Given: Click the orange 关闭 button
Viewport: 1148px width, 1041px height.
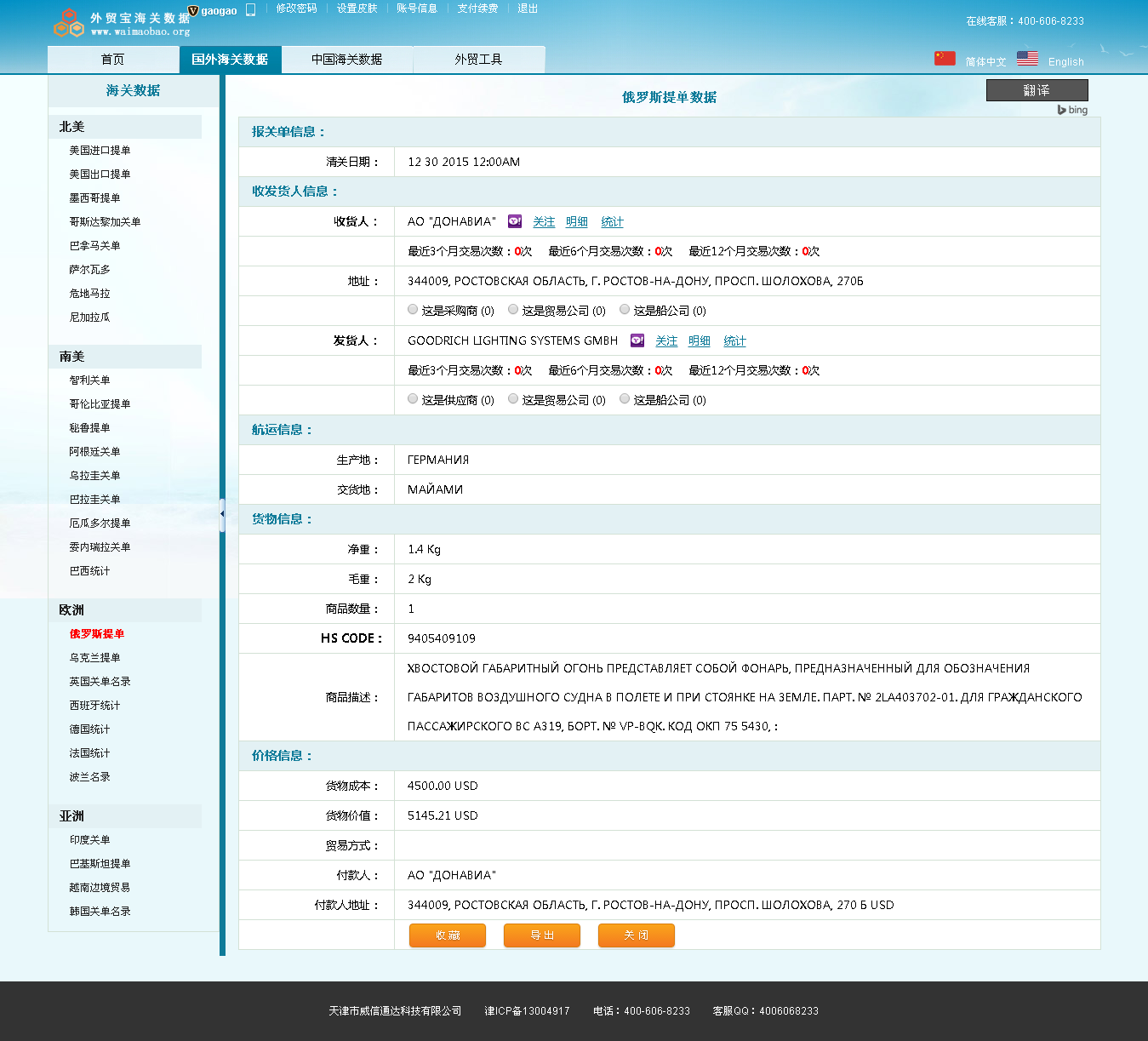Looking at the screenshot, I should 637,935.
